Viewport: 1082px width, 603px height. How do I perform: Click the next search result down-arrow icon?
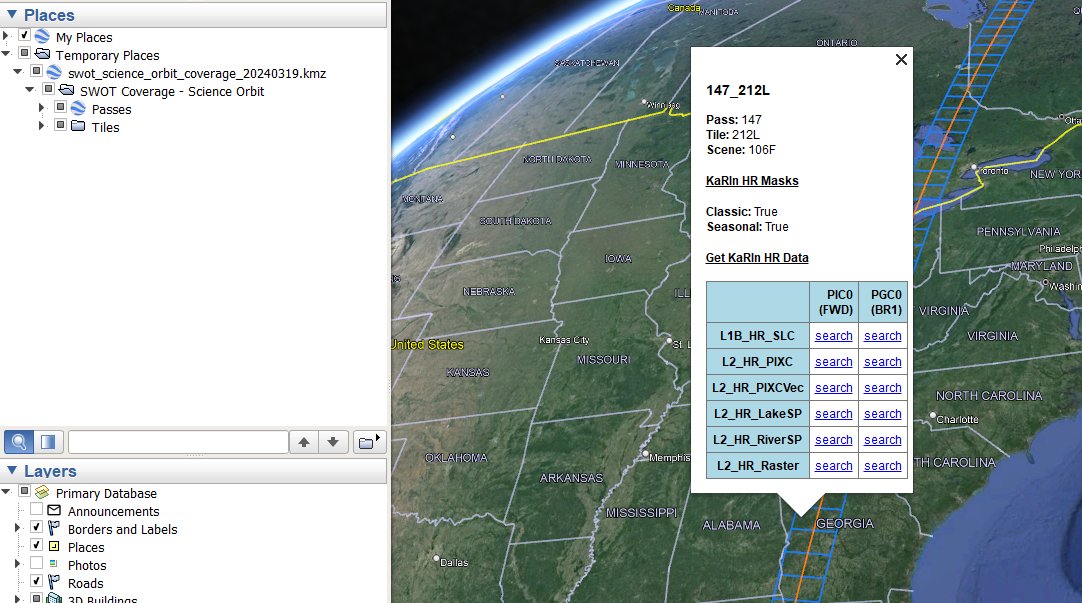[x=331, y=441]
